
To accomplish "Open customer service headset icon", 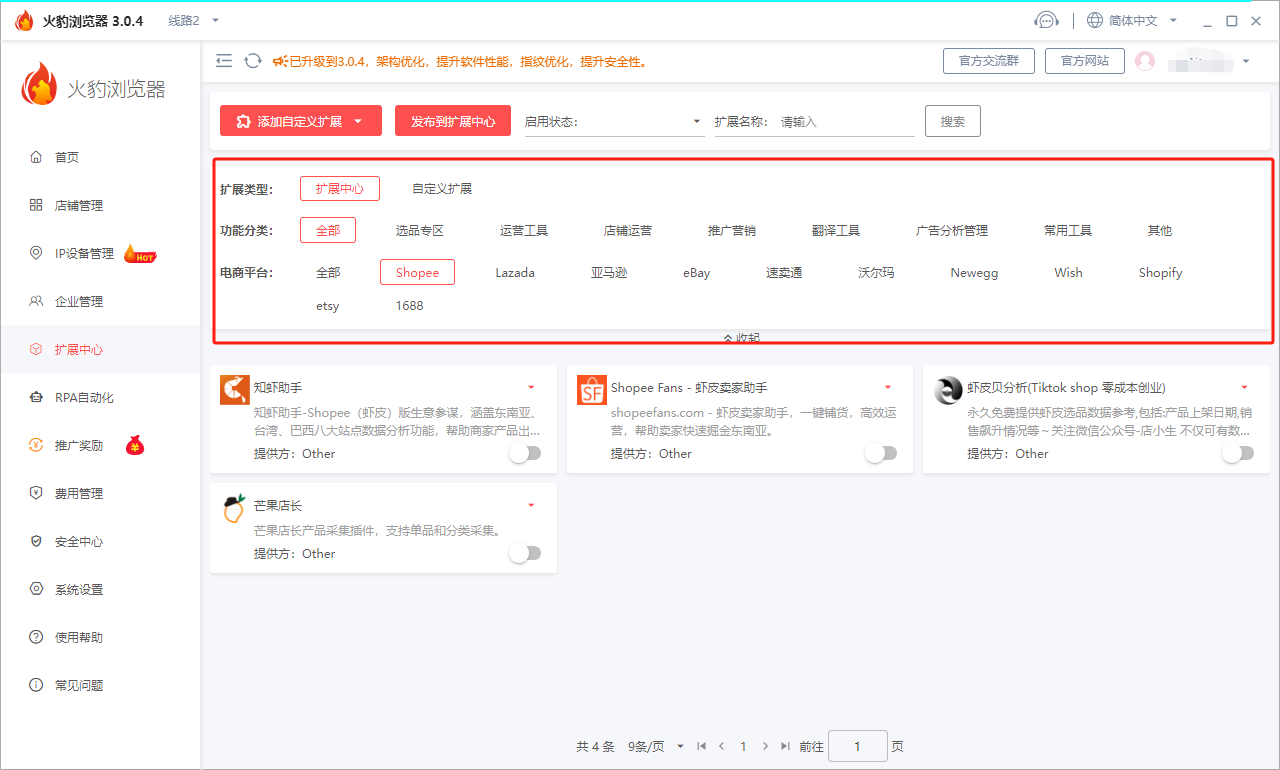I will (1046, 20).
